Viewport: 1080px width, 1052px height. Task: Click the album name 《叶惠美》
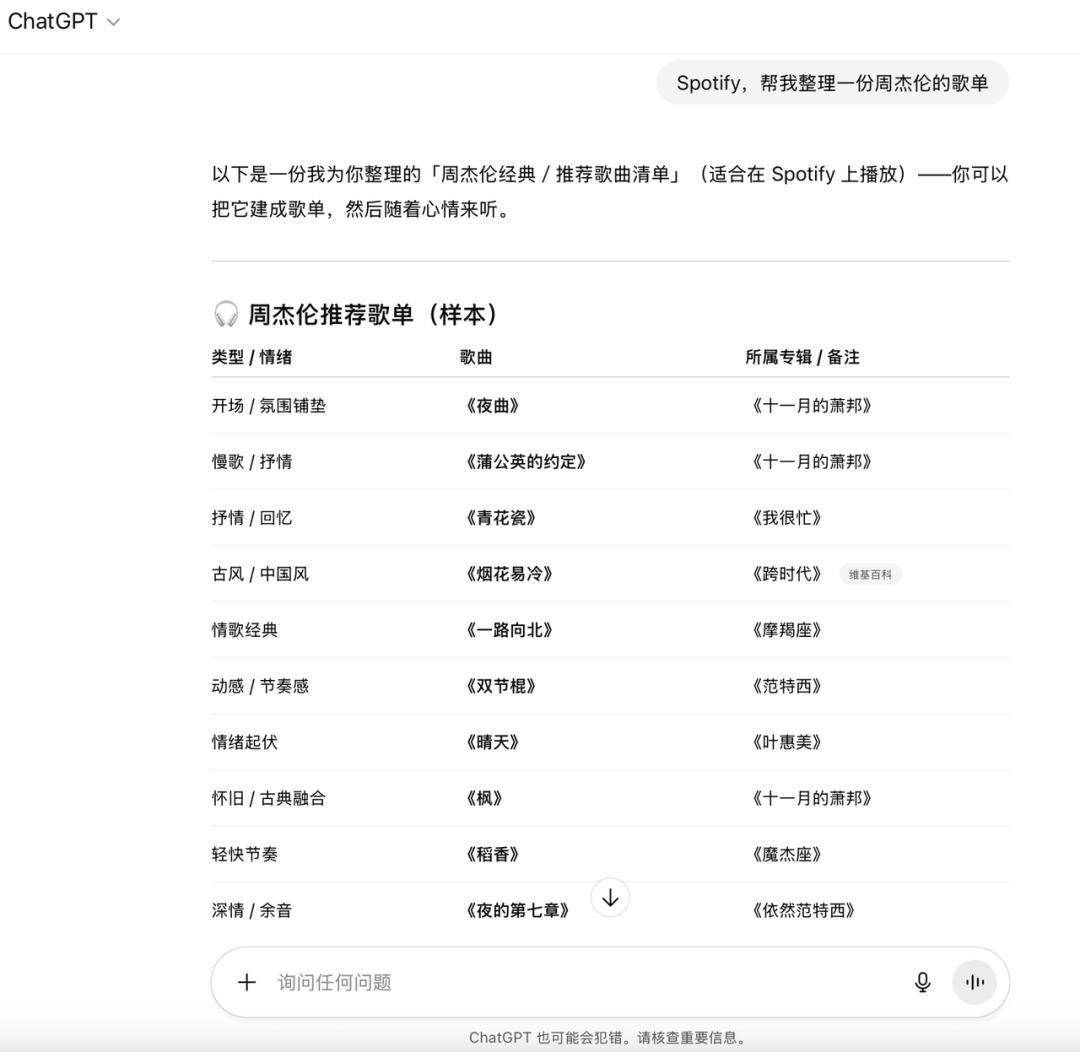tap(787, 742)
